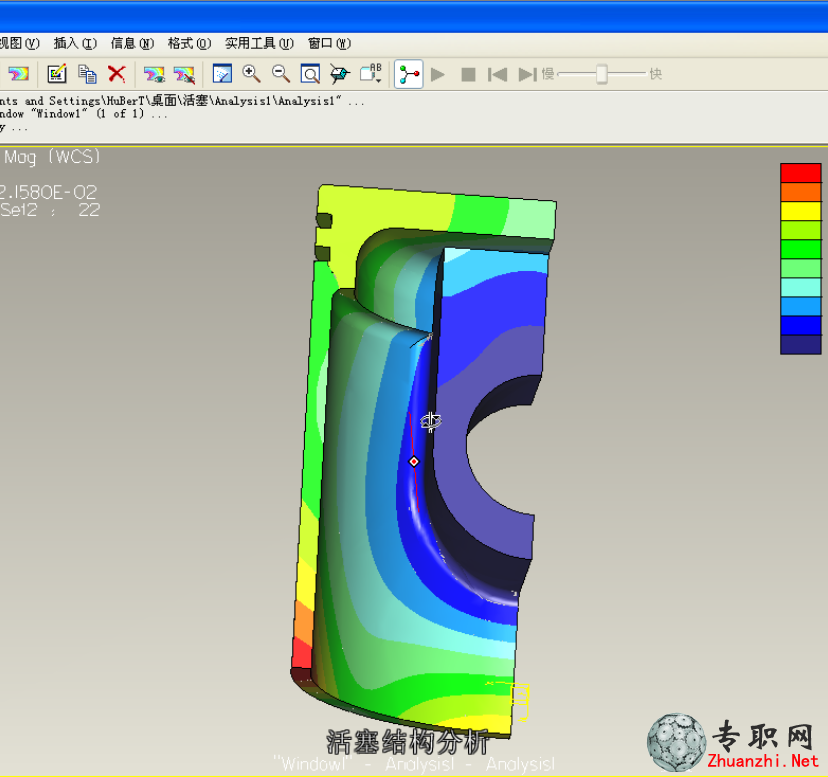The height and width of the screenshot is (777, 828).
Task: Click the refit to window icon
Action: tap(310, 74)
